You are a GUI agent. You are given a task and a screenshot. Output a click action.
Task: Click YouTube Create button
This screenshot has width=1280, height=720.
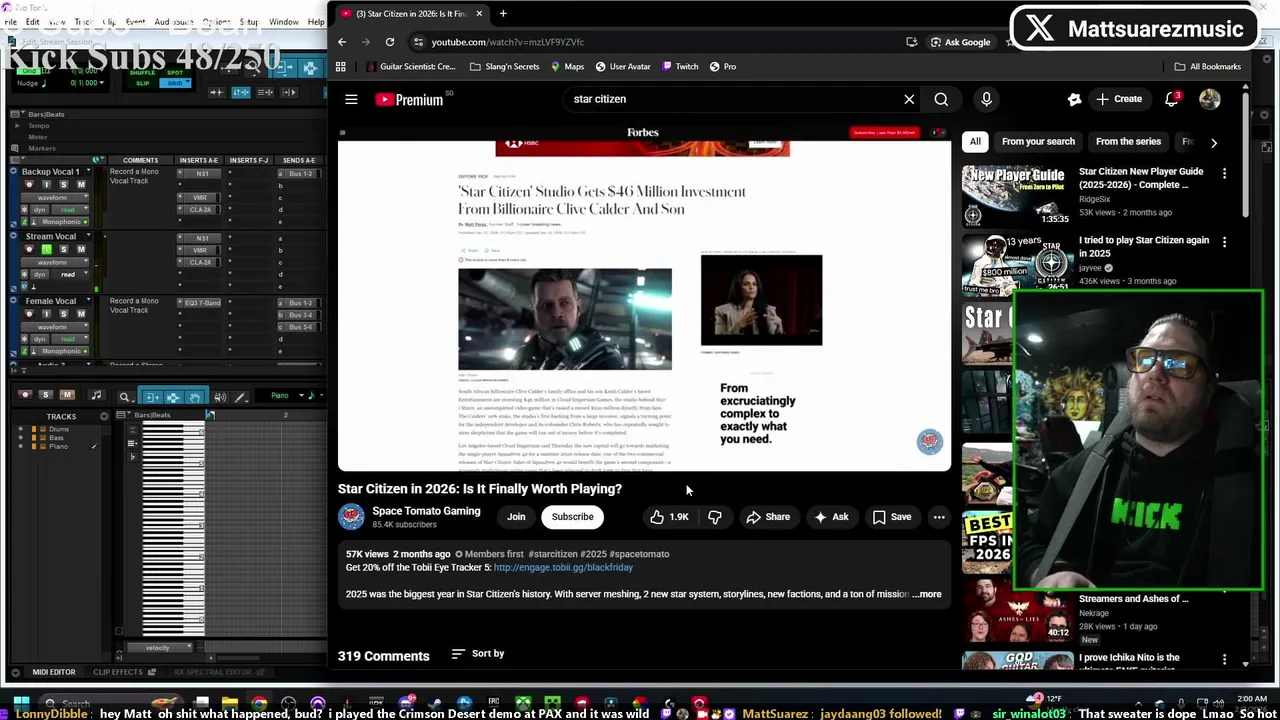click(x=1119, y=99)
